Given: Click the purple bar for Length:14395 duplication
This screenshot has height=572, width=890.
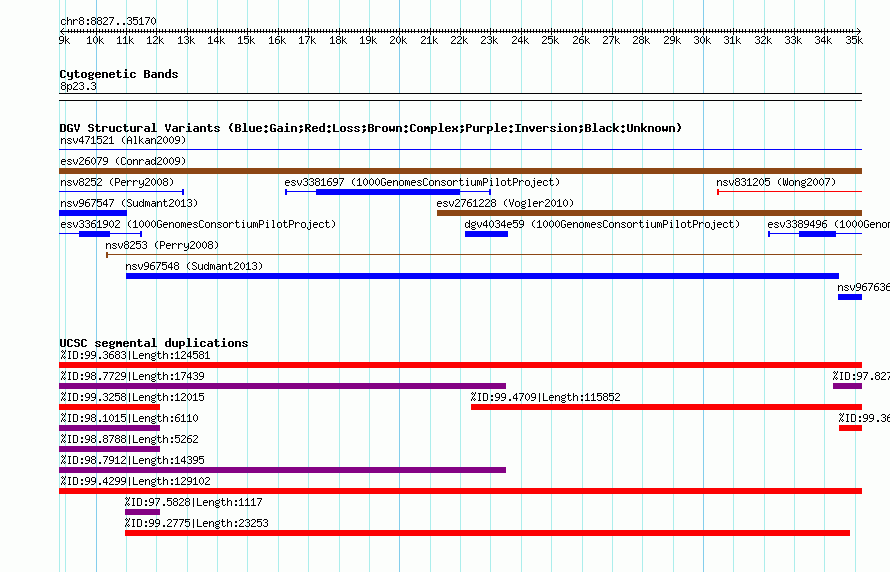Looking at the screenshot, I should tap(282, 470).
